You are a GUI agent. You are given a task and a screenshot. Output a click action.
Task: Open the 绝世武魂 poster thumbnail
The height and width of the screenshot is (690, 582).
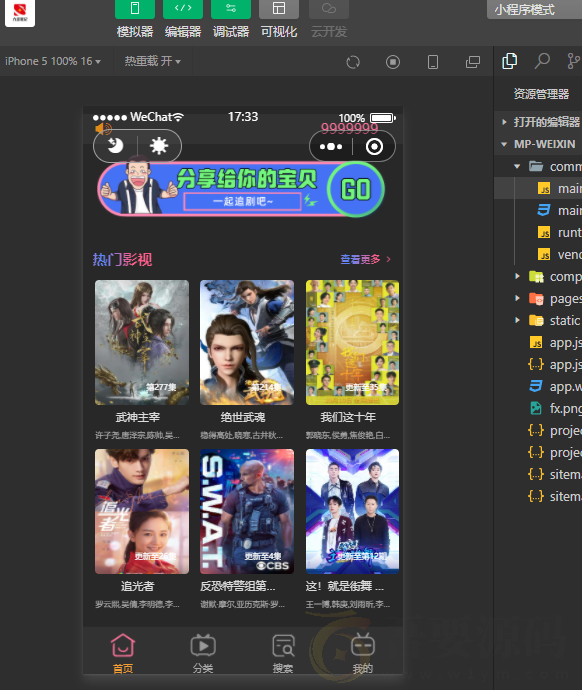247,342
